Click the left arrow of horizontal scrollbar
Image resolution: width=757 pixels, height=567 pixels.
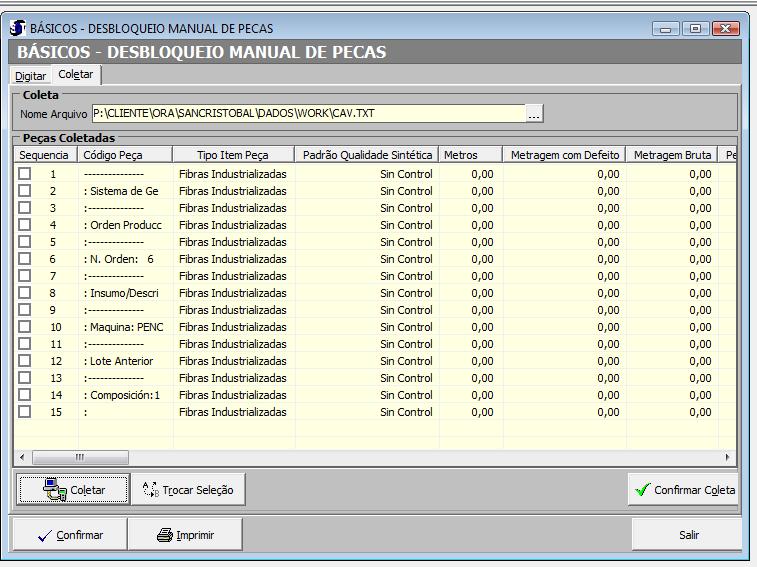point(23,457)
